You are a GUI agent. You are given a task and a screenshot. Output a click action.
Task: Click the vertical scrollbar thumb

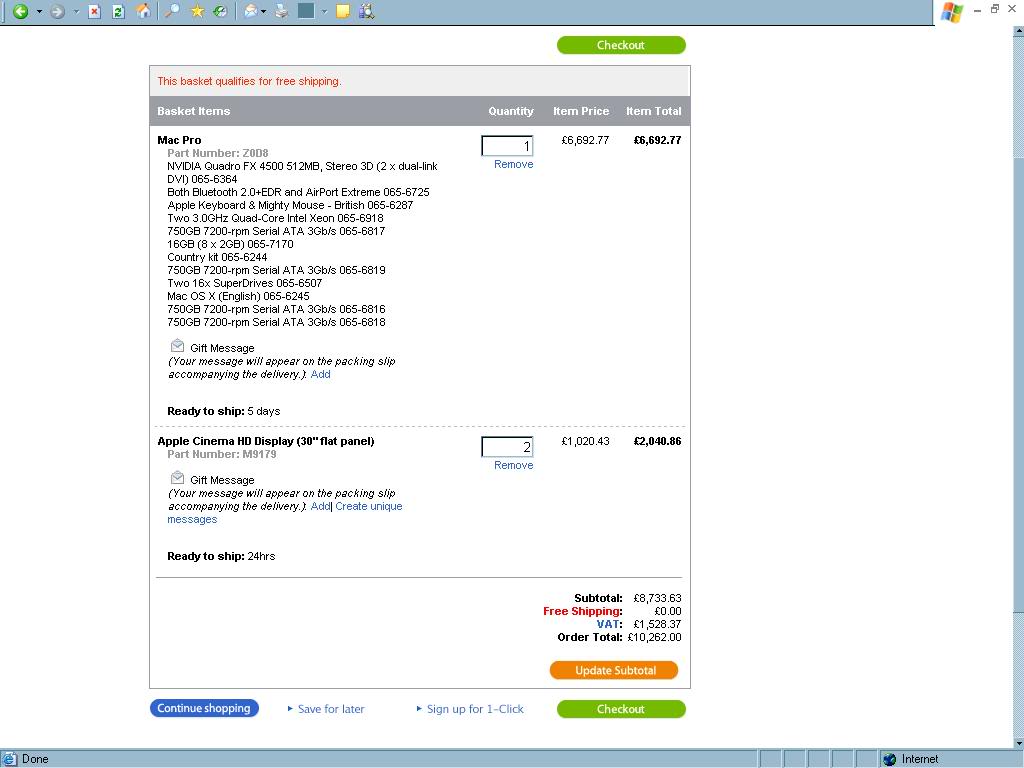point(1018,384)
